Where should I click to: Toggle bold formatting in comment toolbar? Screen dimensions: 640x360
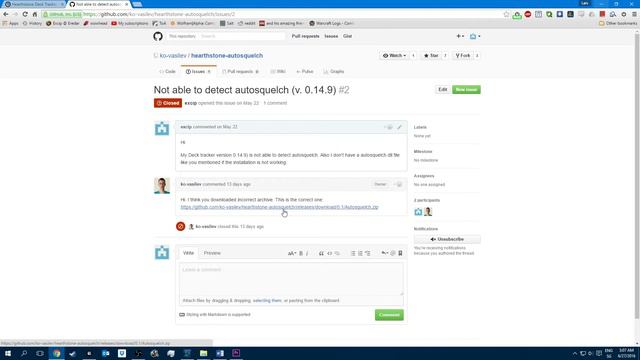point(301,253)
